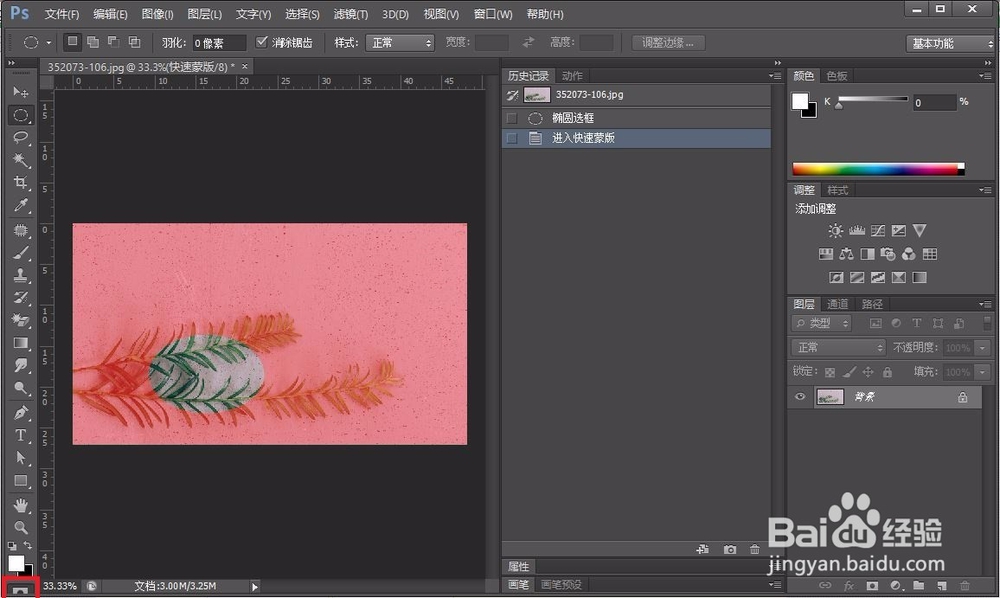
Task: Expand status bar info arrow
Action: [254, 587]
